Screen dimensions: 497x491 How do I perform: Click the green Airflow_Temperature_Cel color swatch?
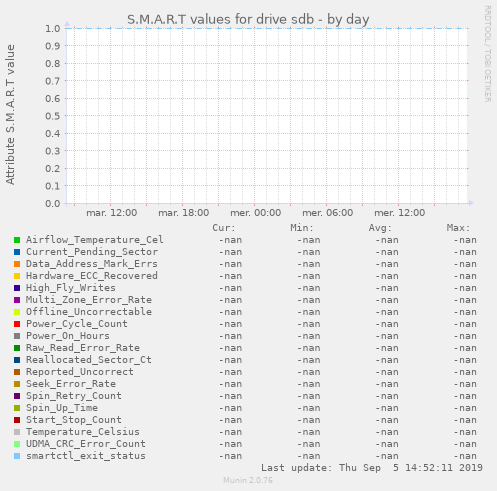tap(17, 240)
